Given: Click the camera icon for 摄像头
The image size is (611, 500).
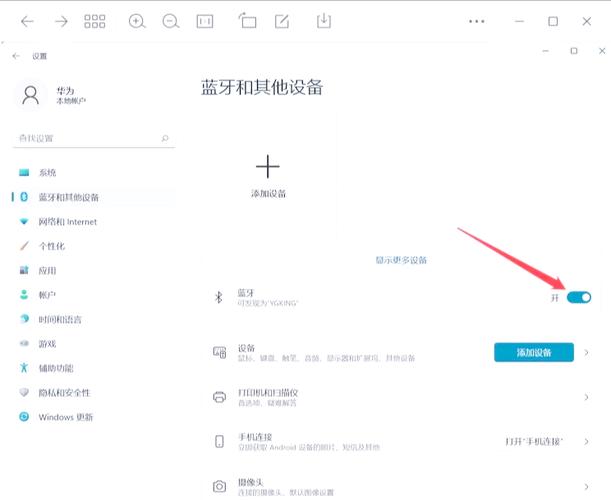Looking at the screenshot, I should point(219,486).
